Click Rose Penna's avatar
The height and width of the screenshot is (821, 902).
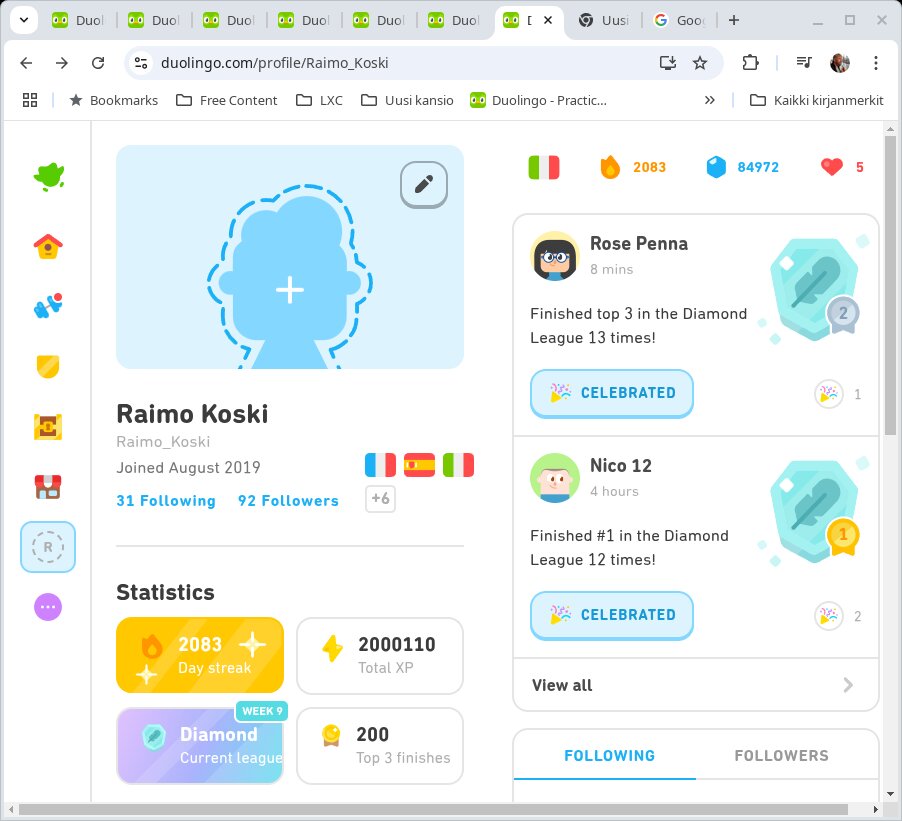tap(555, 256)
